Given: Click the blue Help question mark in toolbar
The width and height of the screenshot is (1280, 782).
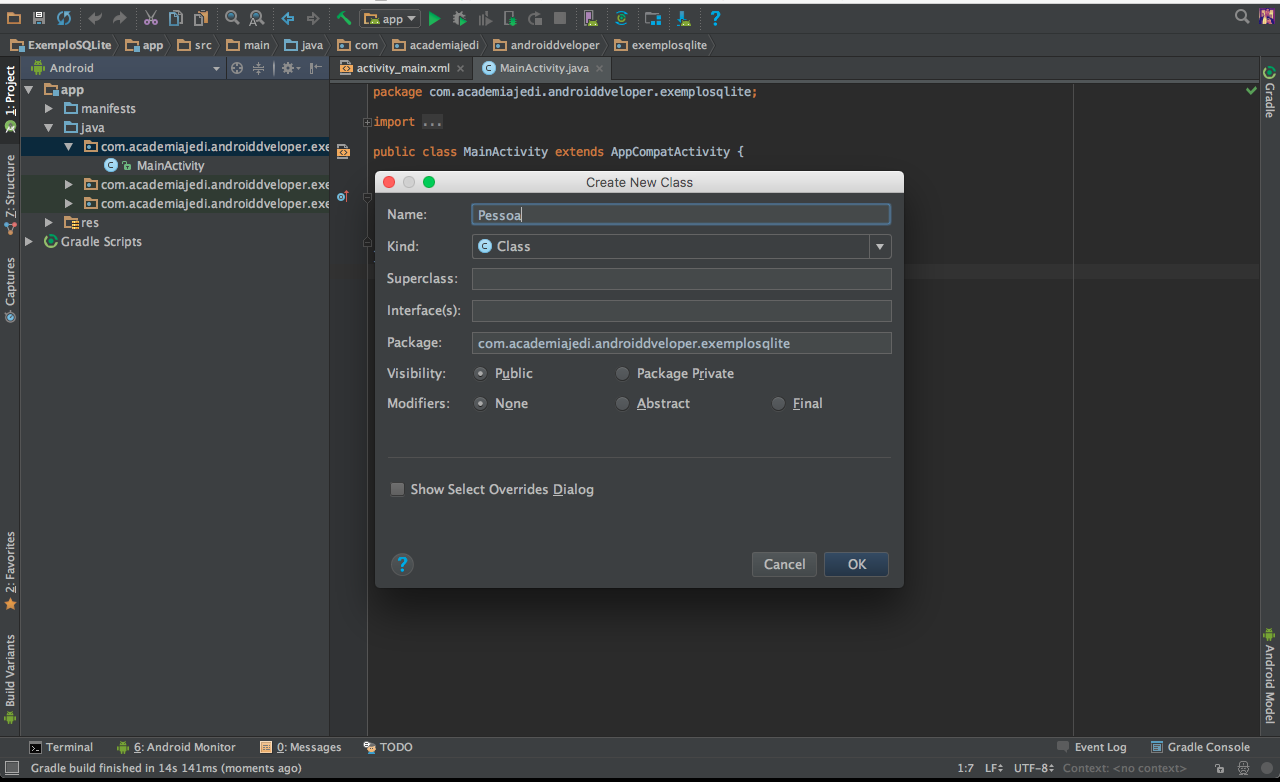Looking at the screenshot, I should 715,18.
